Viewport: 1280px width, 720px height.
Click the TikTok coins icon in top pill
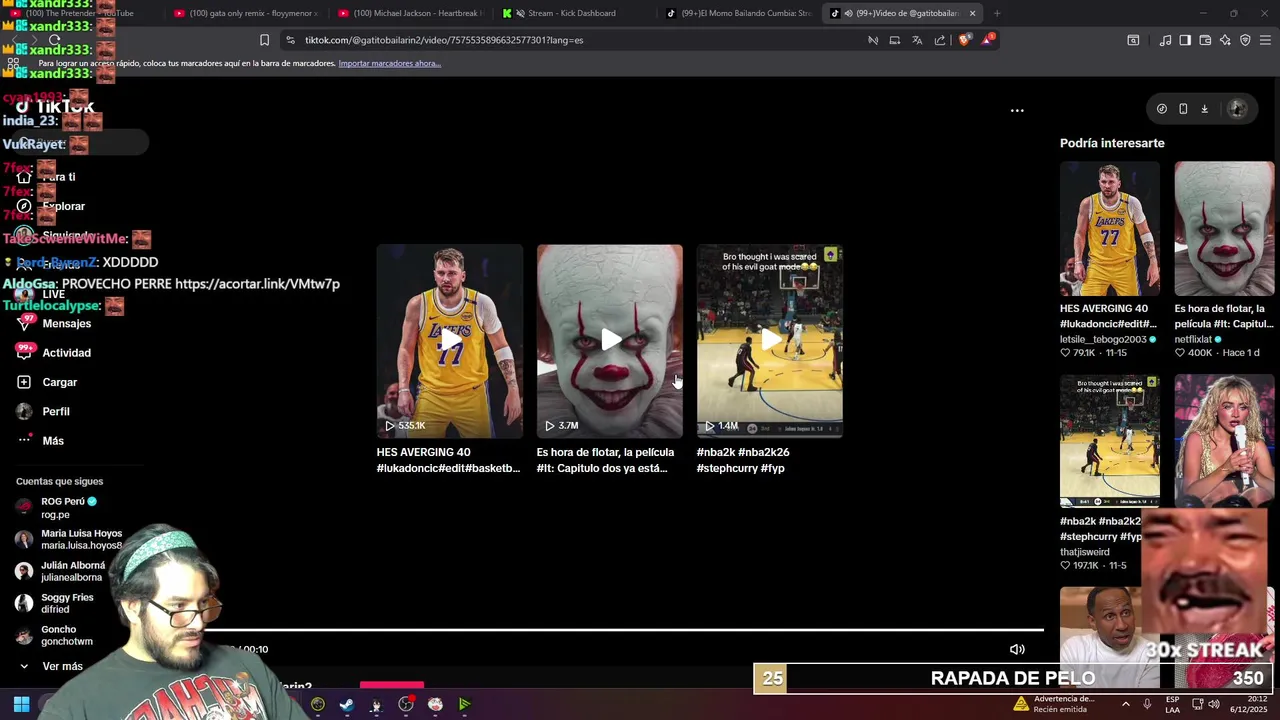click(x=1161, y=109)
